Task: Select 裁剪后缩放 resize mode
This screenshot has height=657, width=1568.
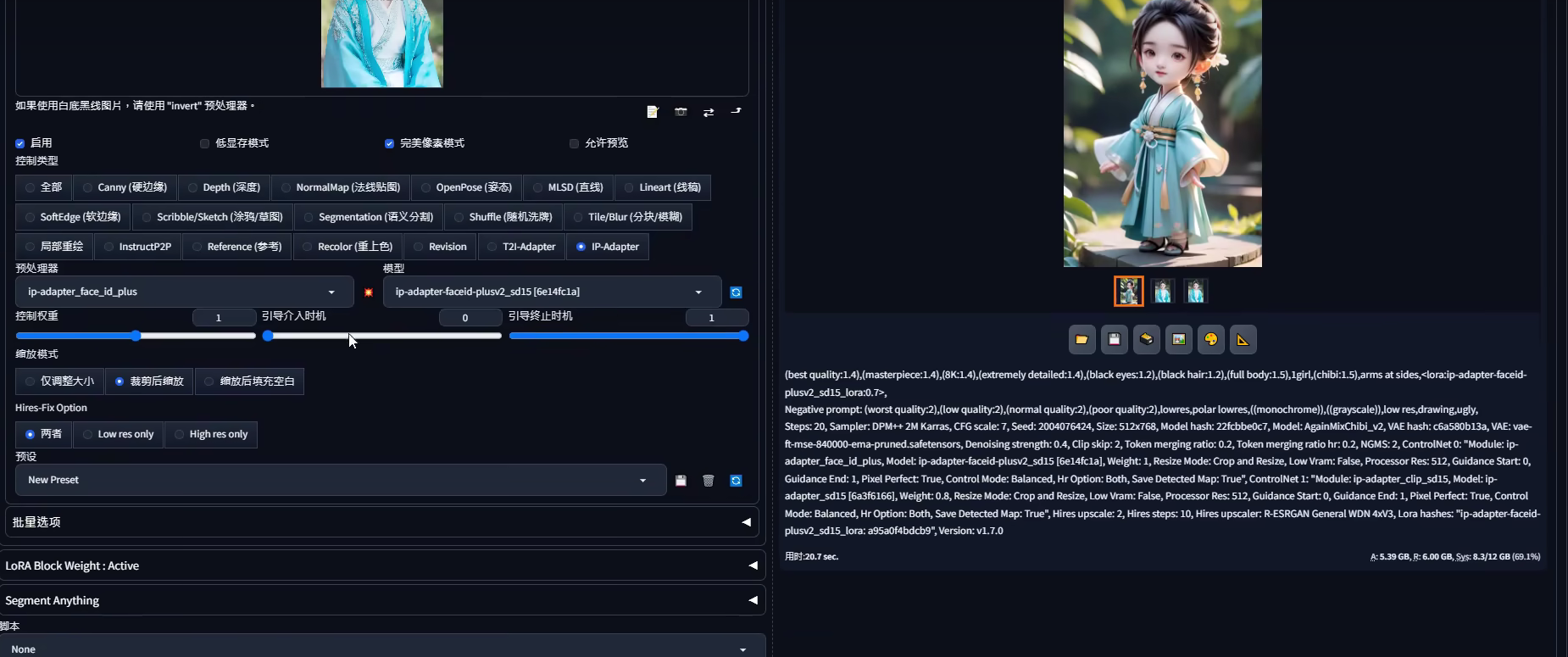Action: [x=149, y=381]
